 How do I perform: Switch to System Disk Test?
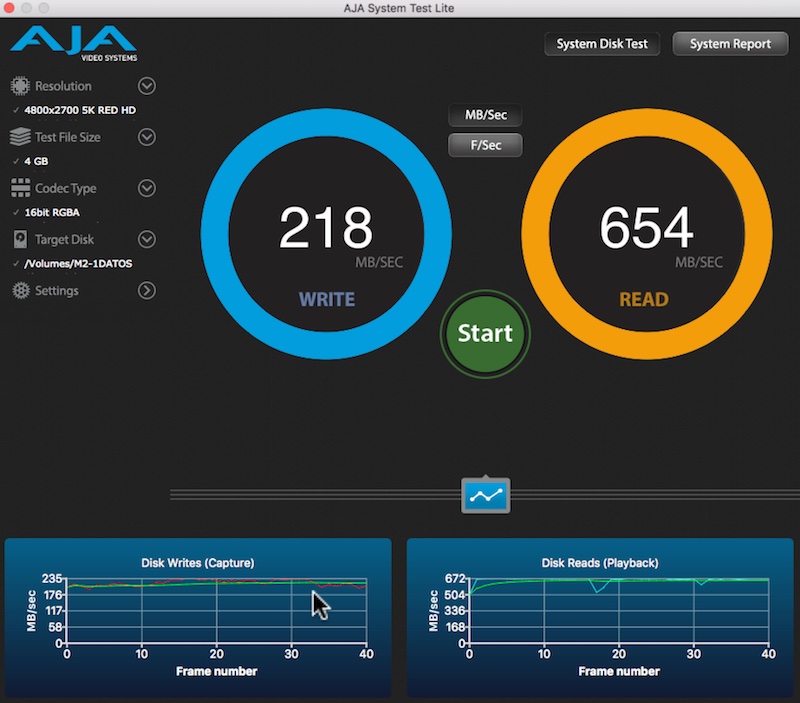pos(601,44)
